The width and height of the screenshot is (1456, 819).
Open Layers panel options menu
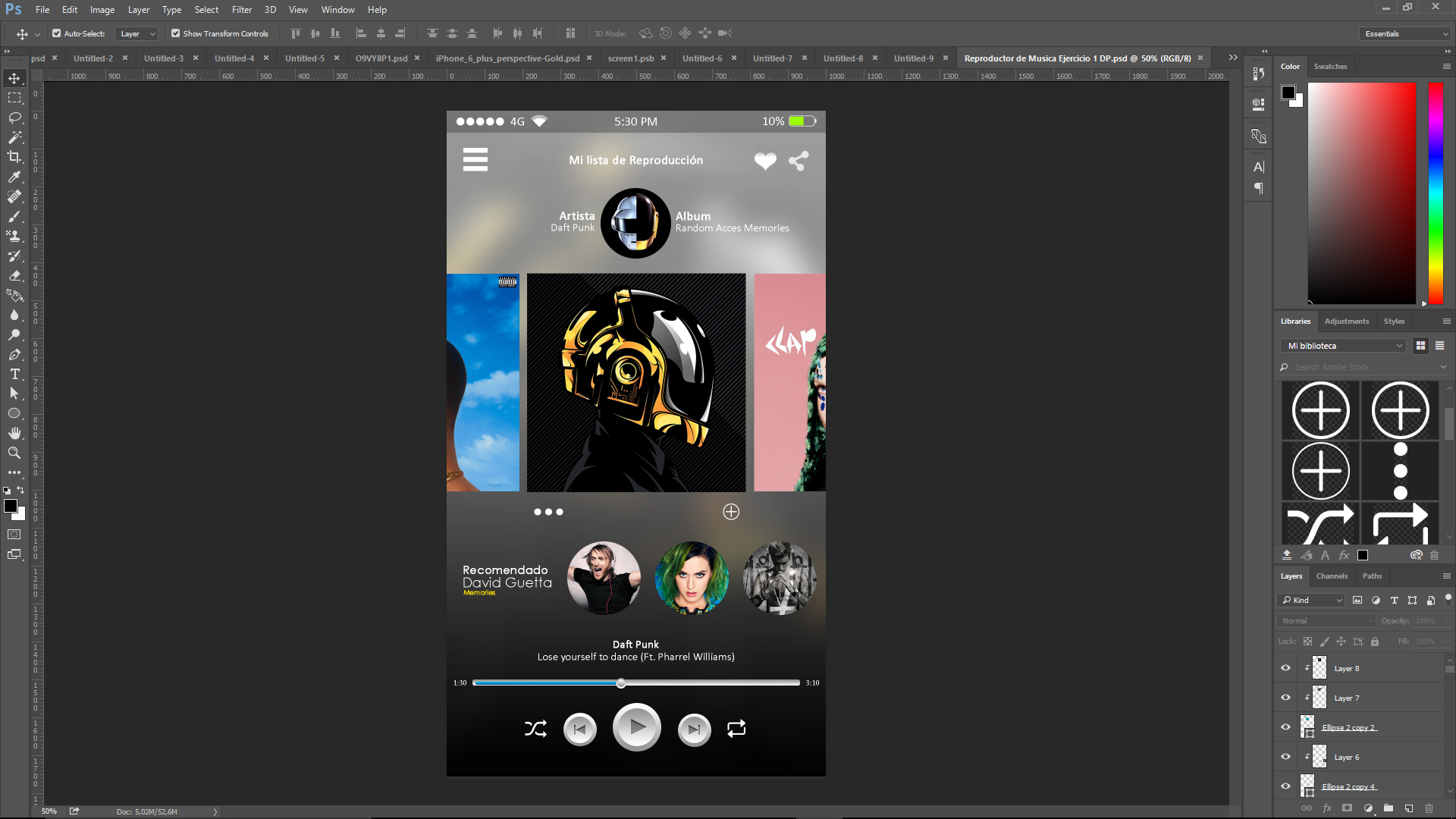coord(1446,576)
